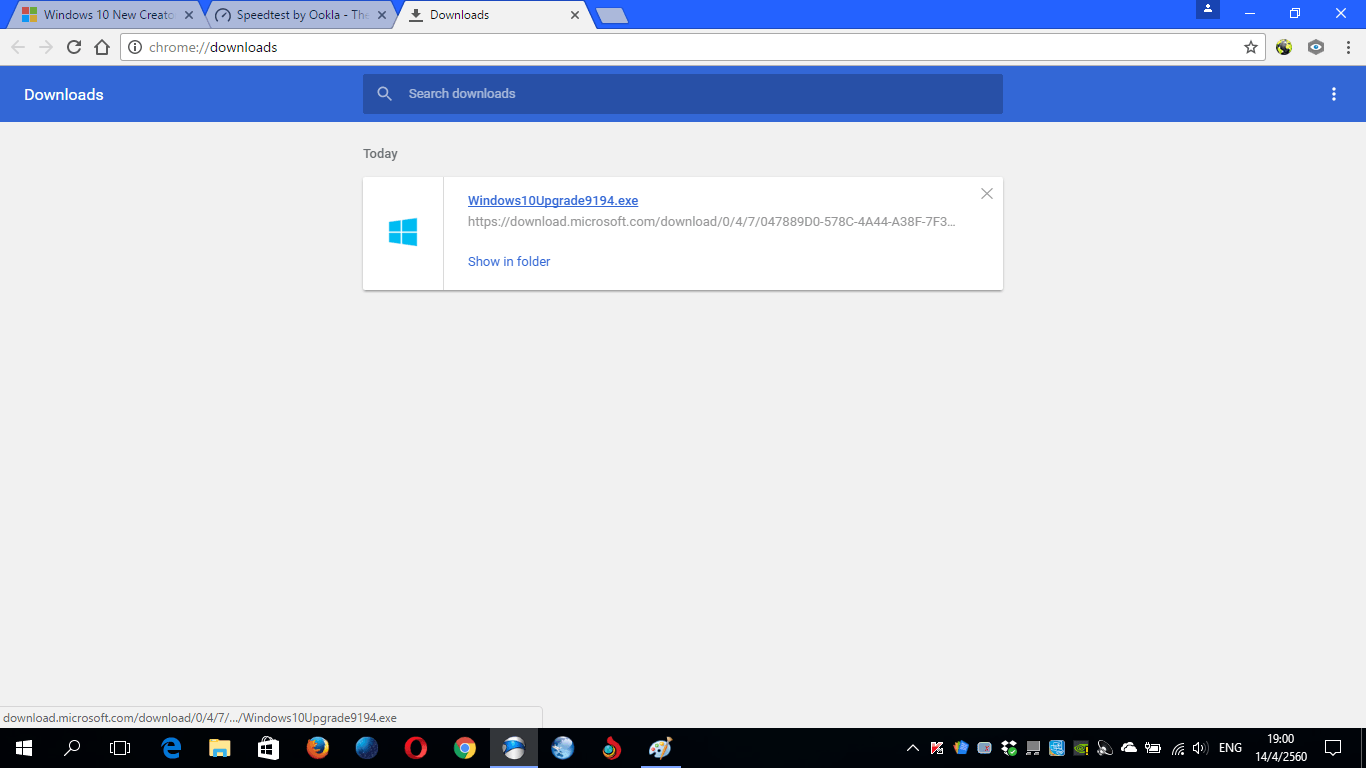Screen dimensions: 1366x768
Task: Click the ENG input language indicator
Action: click(1231, 748)
